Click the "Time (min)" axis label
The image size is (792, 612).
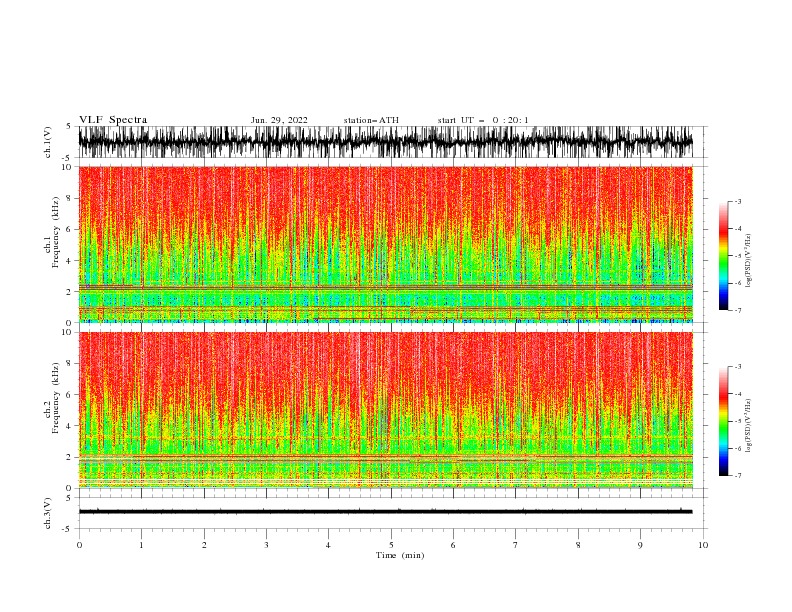[x=400, y=555]
